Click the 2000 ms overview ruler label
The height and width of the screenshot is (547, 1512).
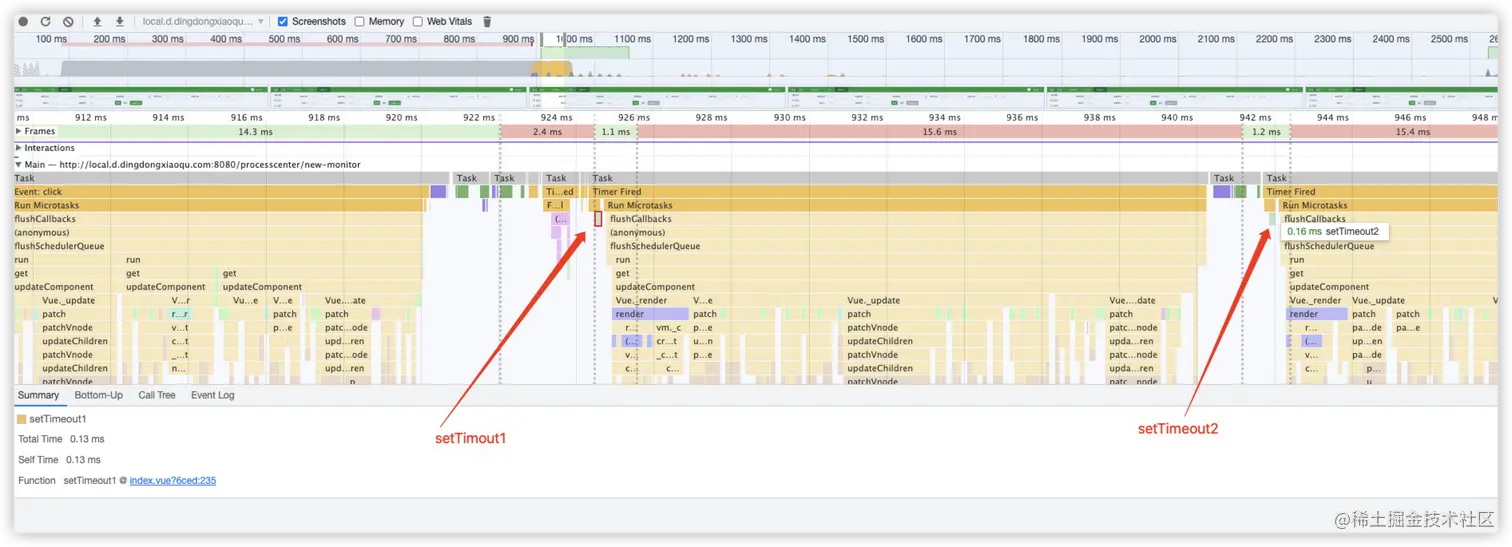click(1157, 39)
